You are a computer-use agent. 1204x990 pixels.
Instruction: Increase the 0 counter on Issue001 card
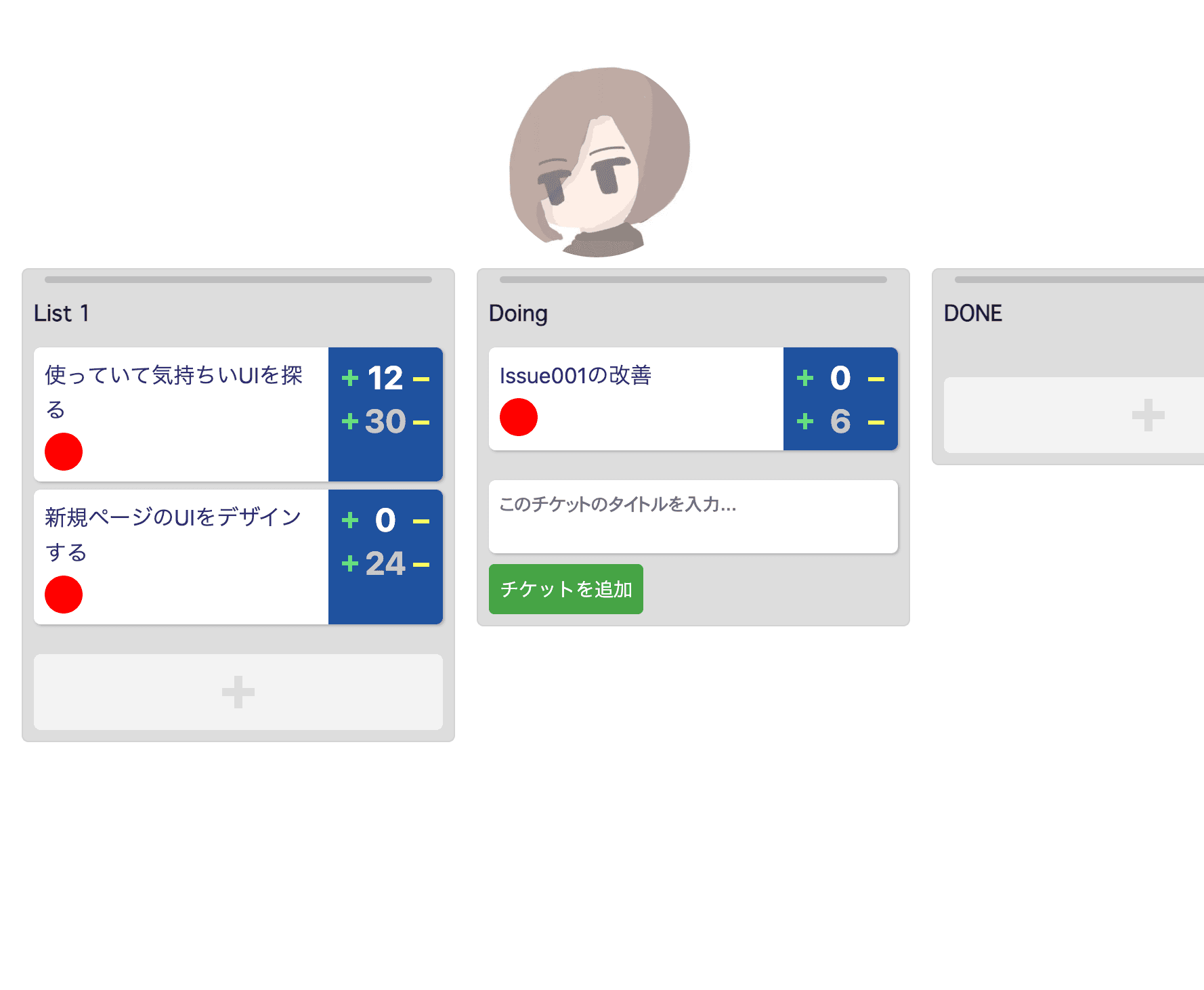[805, 378]
